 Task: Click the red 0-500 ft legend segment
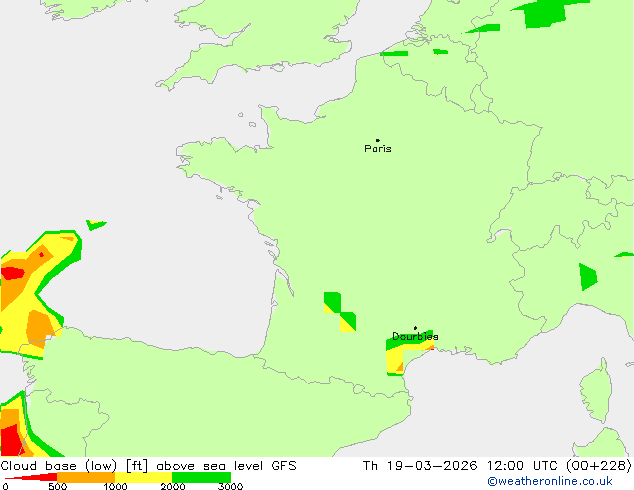point(31,477)
